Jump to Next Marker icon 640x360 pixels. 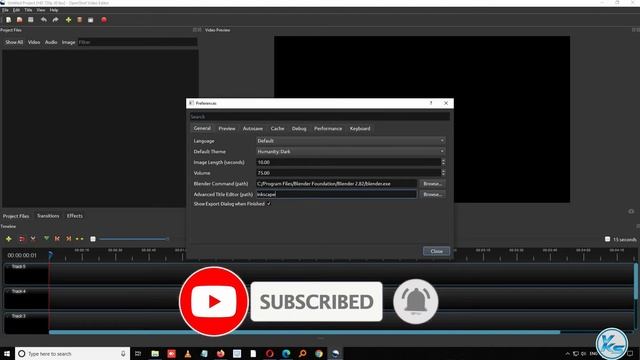pyautogui.click(x=69, y=239)
